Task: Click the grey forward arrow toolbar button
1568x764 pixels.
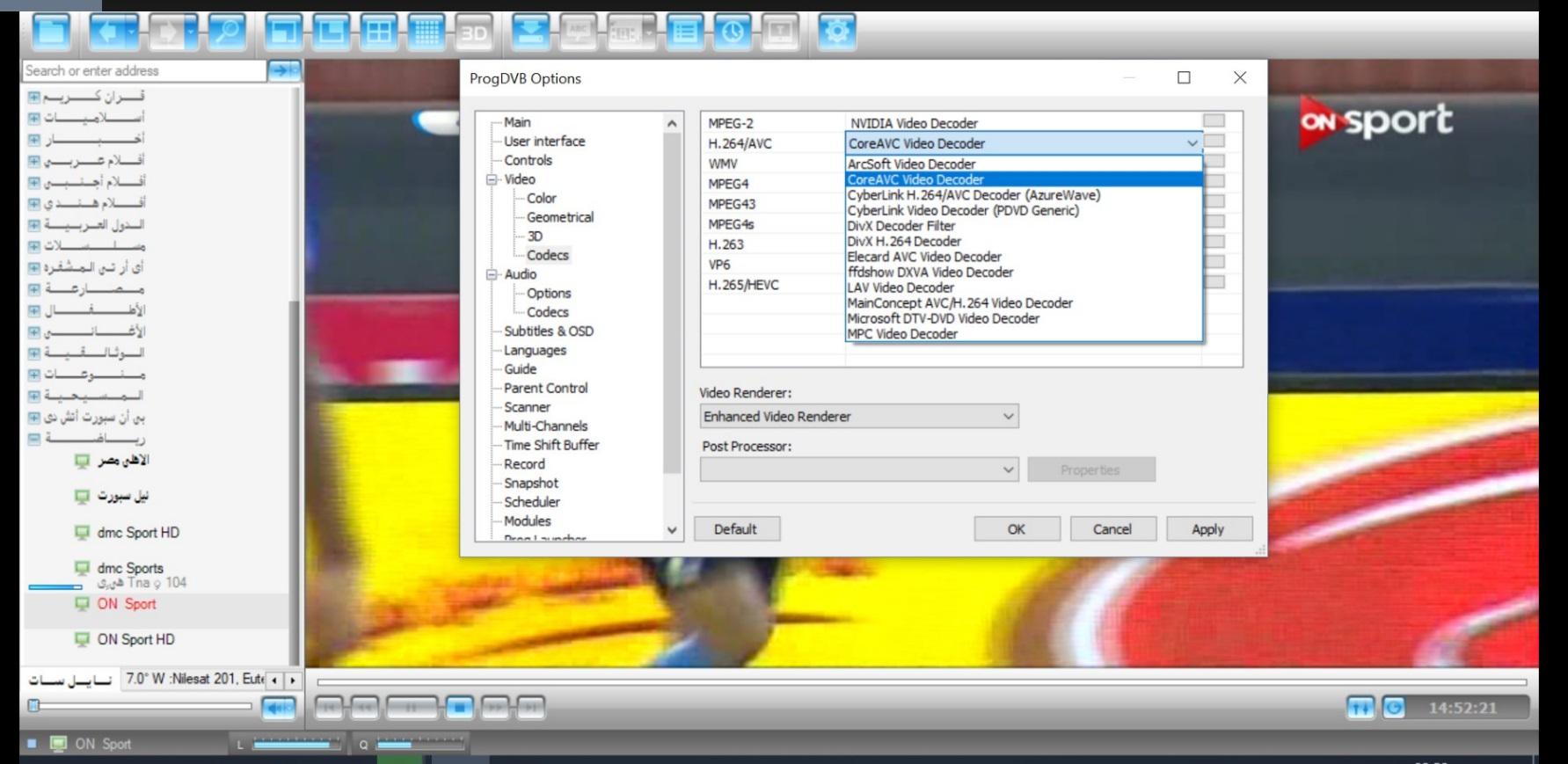Action: pos(167,33)
